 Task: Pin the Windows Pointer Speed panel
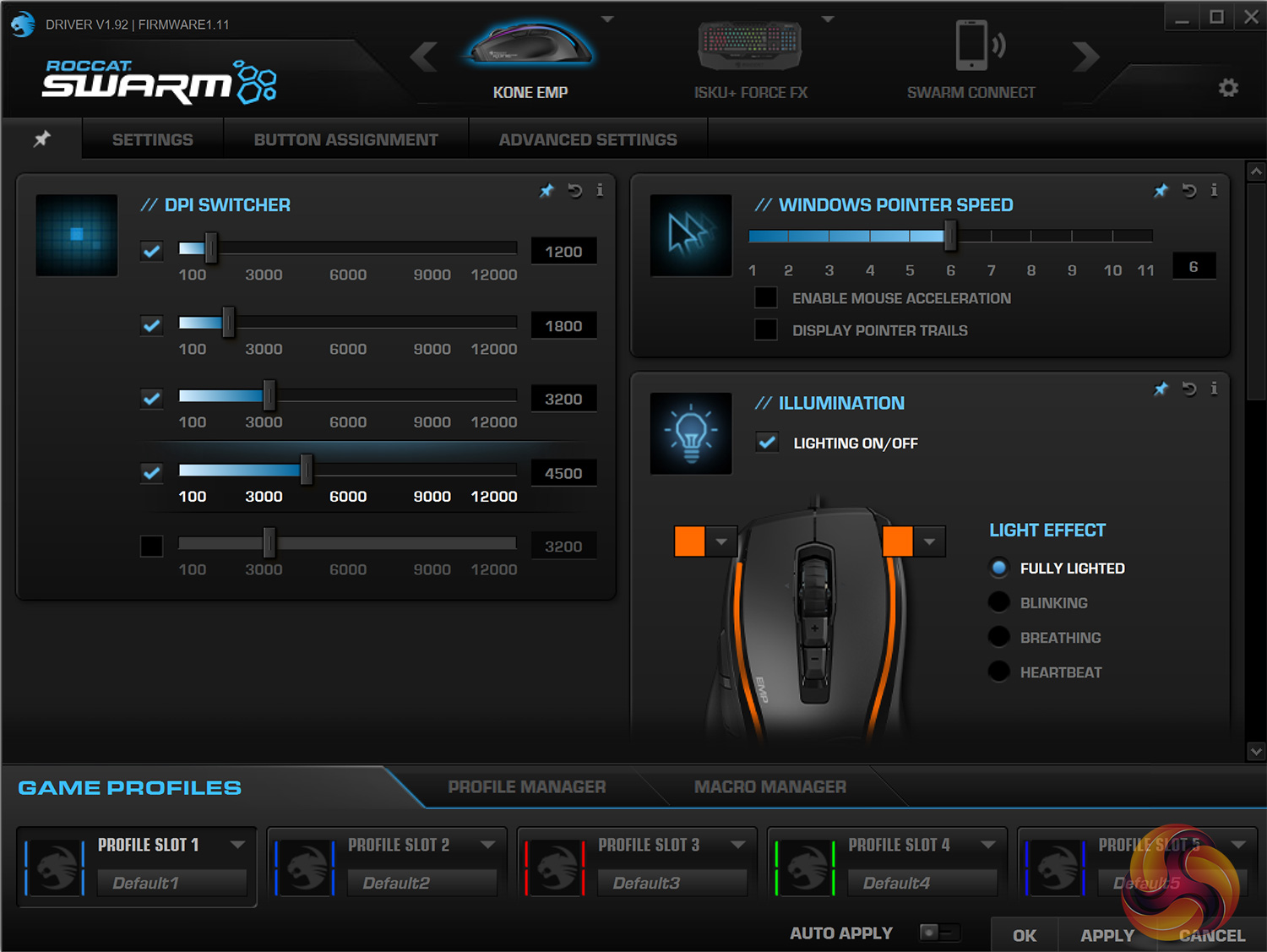tap(1161, 191)
